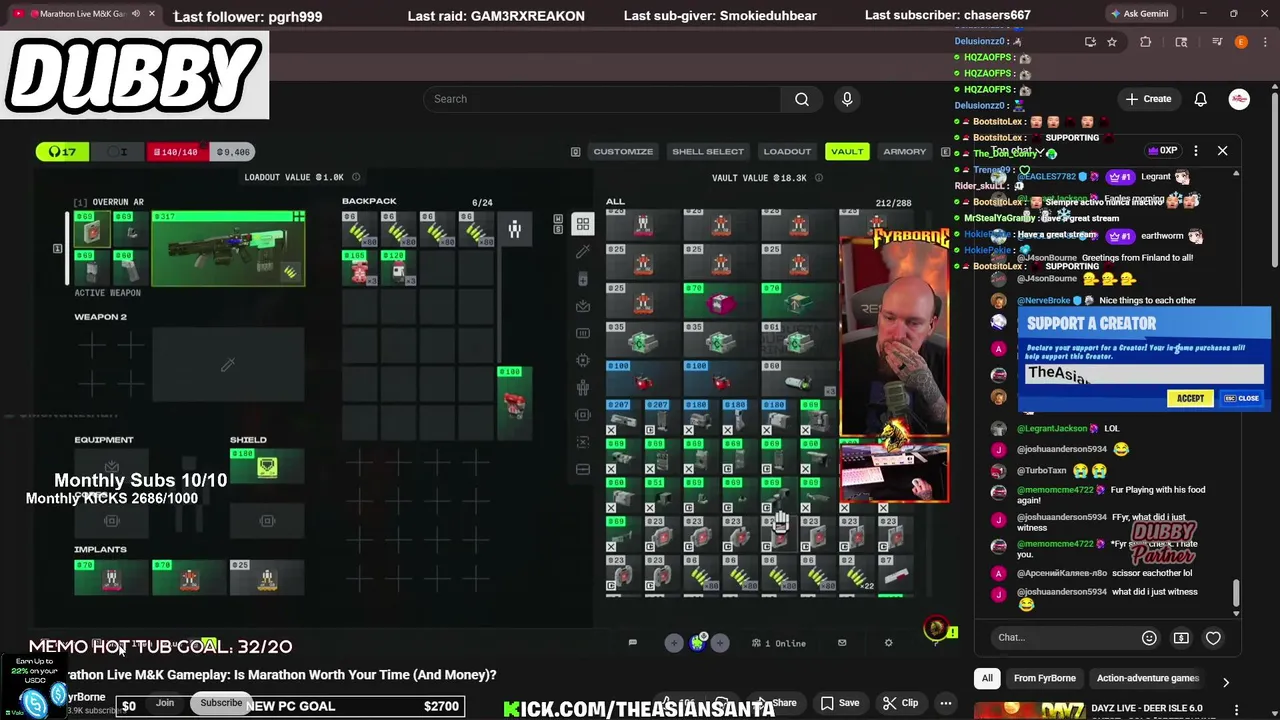Screen dimensions: 1280x720
Task: Click the game settings gear icon
Action: click(x=888, y=643)
